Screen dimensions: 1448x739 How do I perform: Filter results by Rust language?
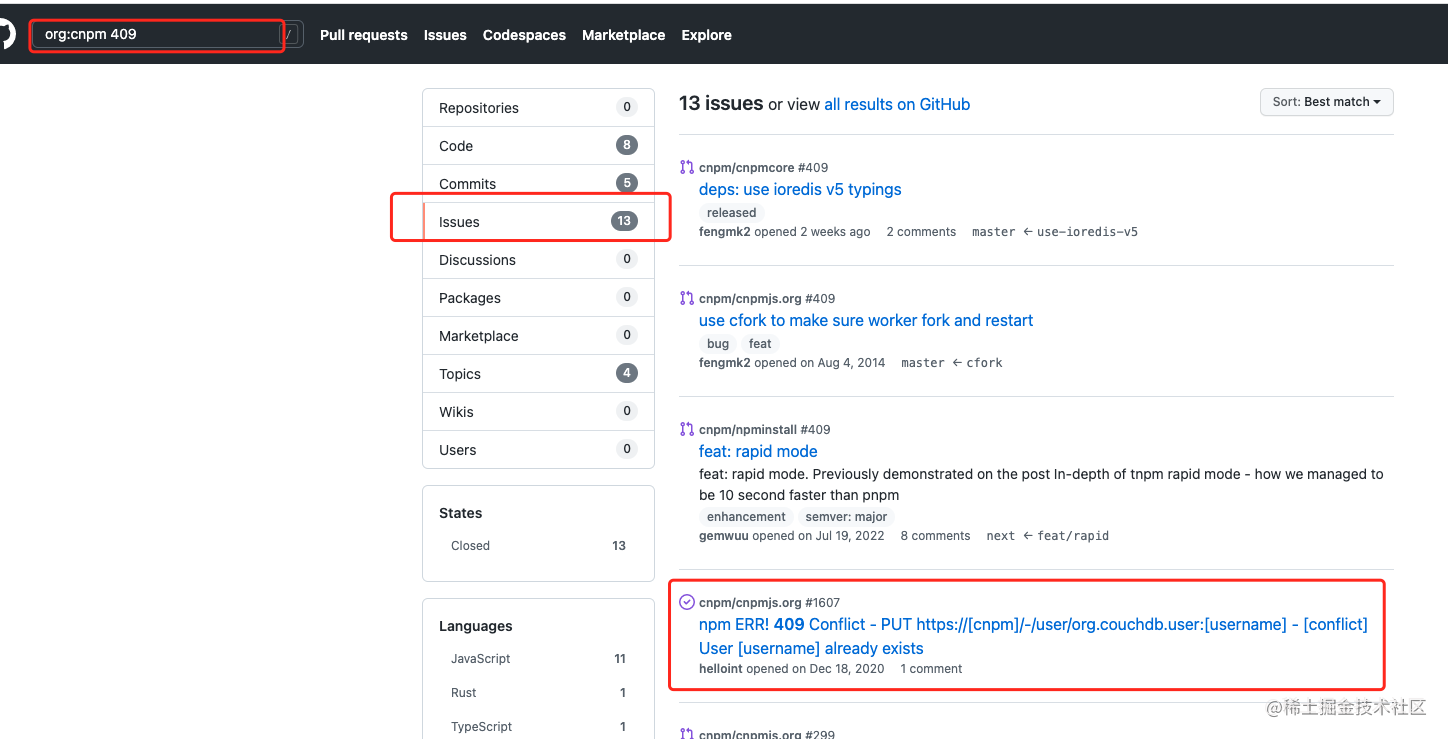538,693
